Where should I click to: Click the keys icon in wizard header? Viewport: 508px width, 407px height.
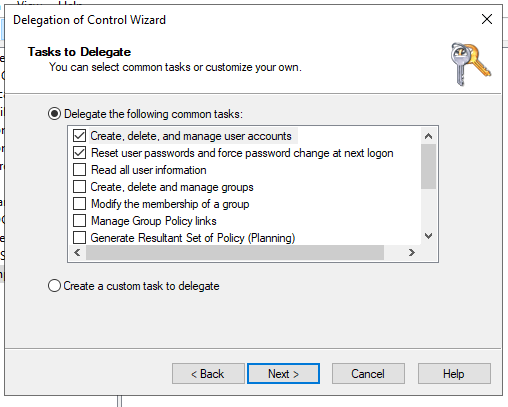[470, 64]
